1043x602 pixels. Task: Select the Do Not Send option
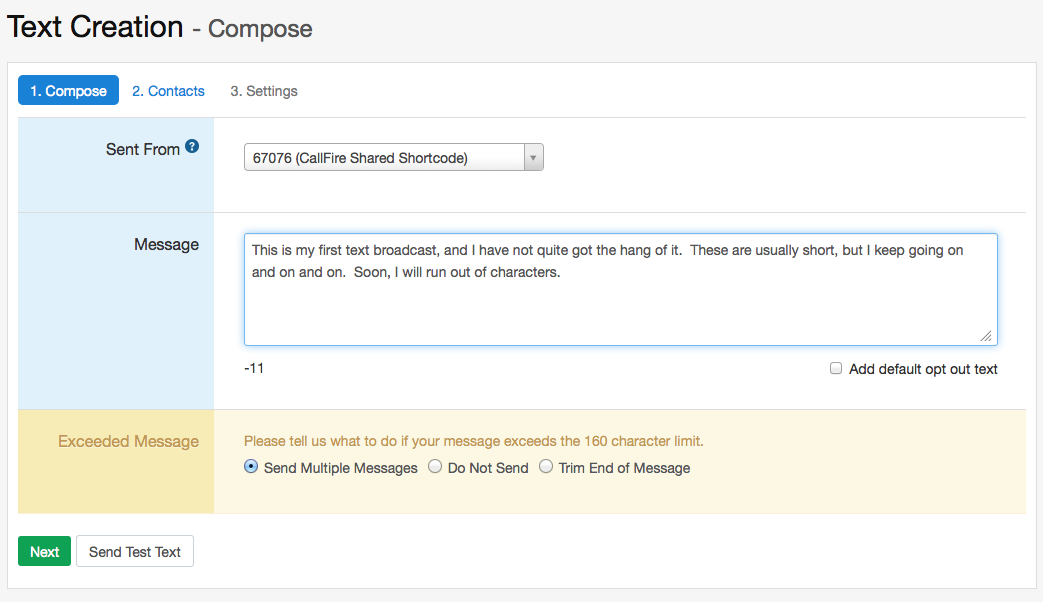point(435,466)
